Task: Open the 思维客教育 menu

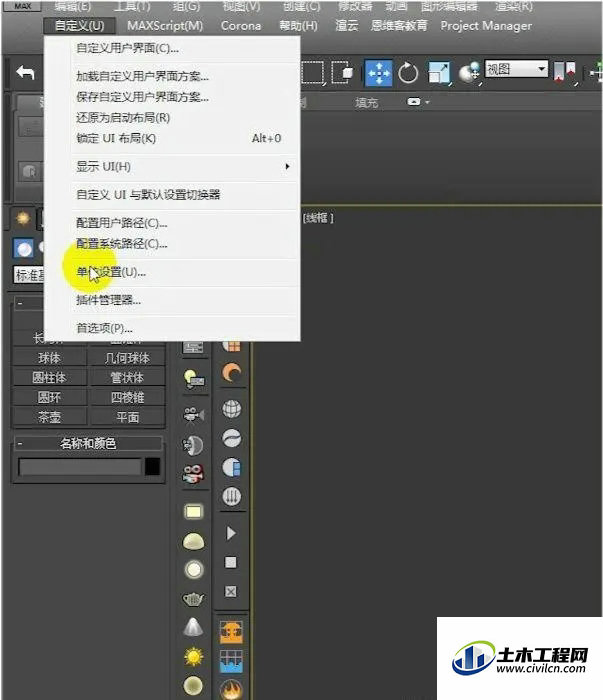Action: point(399,25)
